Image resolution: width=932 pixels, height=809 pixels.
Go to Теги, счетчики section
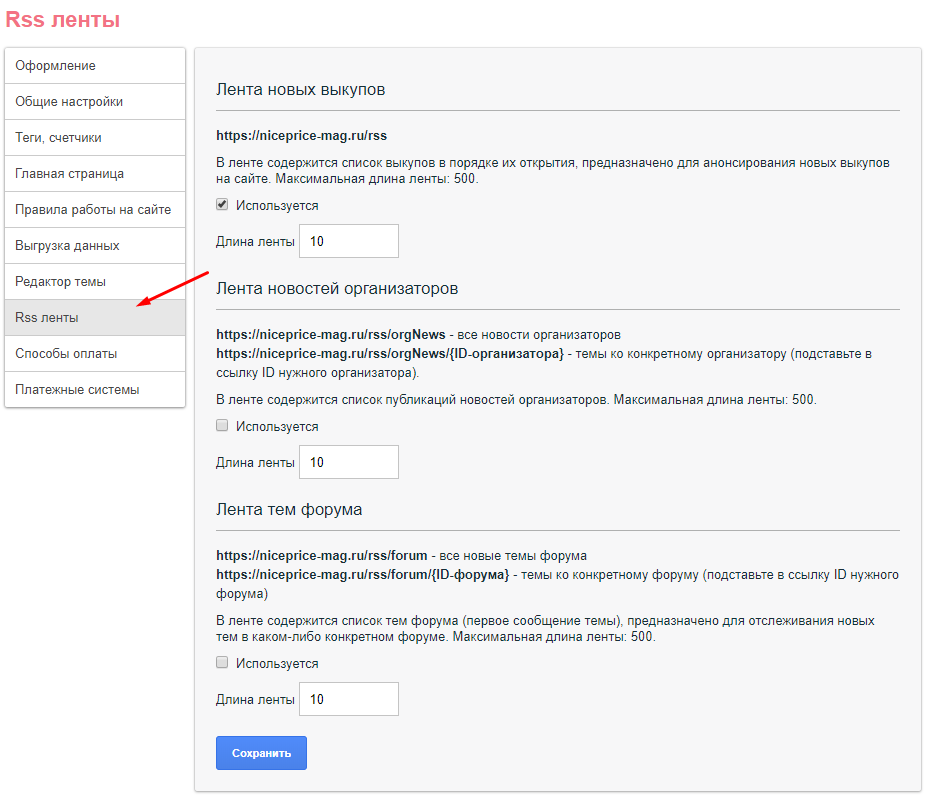95,138
